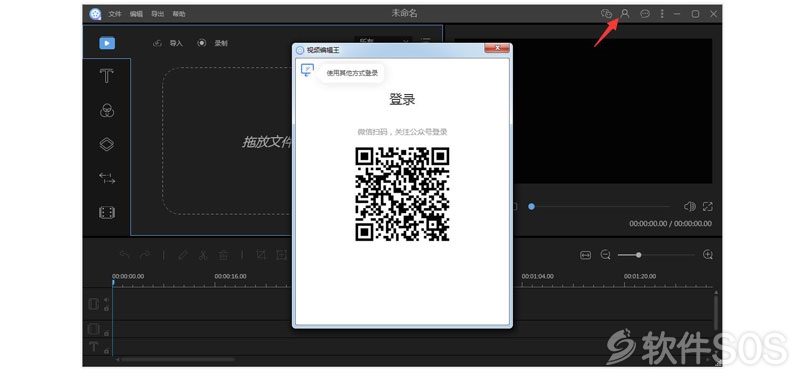
Task: Click the timeline horizontal scrollbar
Action: [x=178, y=360]
